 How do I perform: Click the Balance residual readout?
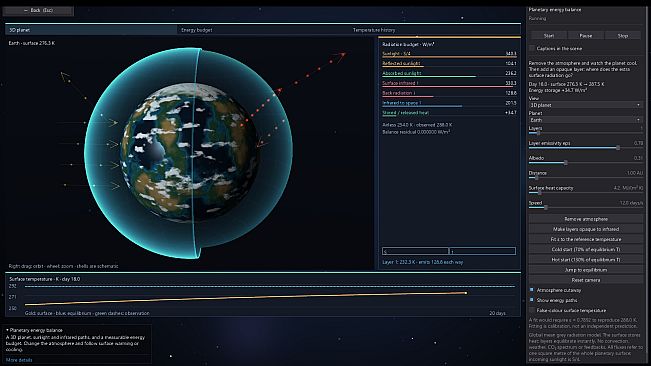tap(416, 132)
